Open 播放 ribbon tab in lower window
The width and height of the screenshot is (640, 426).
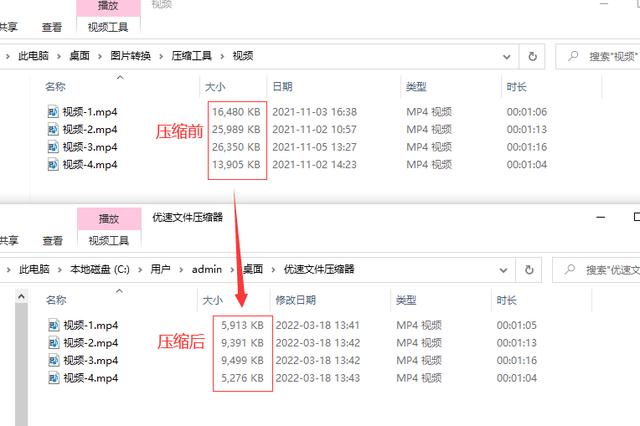click(x=109, y=219)
